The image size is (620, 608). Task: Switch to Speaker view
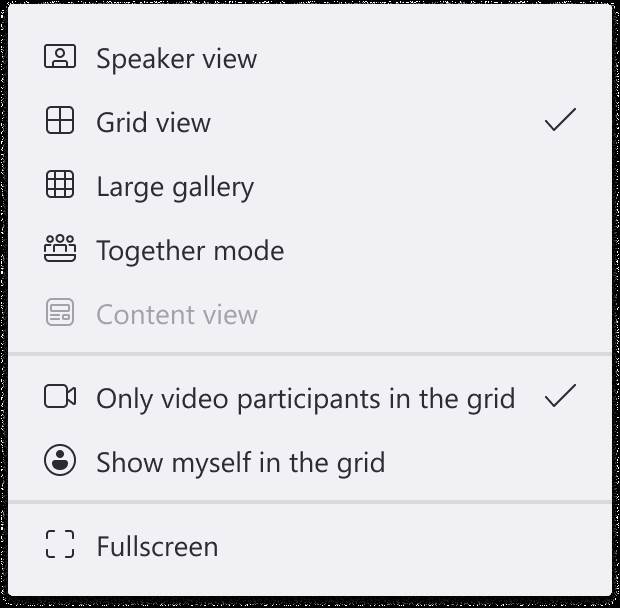(176, 59)
